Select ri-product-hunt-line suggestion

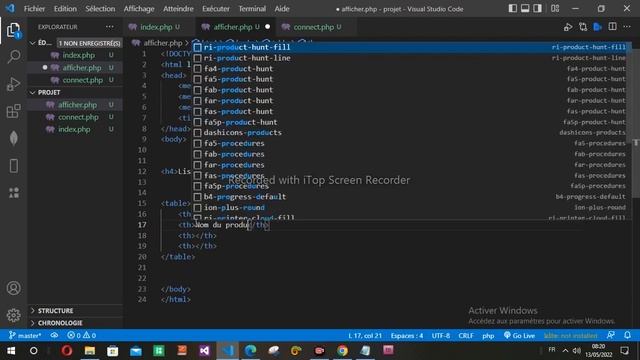coord(410,58)
